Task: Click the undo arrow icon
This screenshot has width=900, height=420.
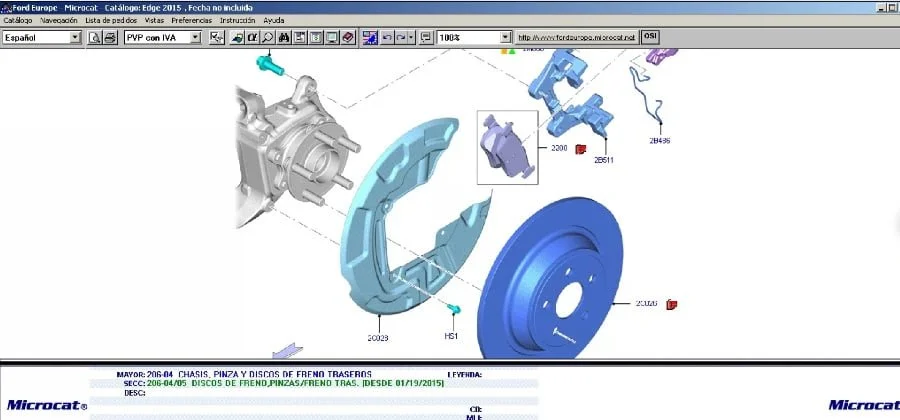Action: click(387, 37)
